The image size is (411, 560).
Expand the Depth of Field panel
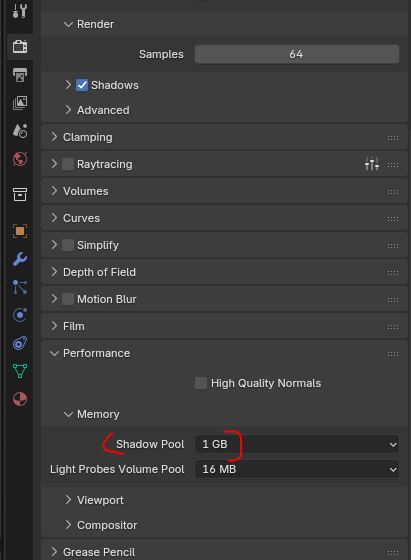54,272
